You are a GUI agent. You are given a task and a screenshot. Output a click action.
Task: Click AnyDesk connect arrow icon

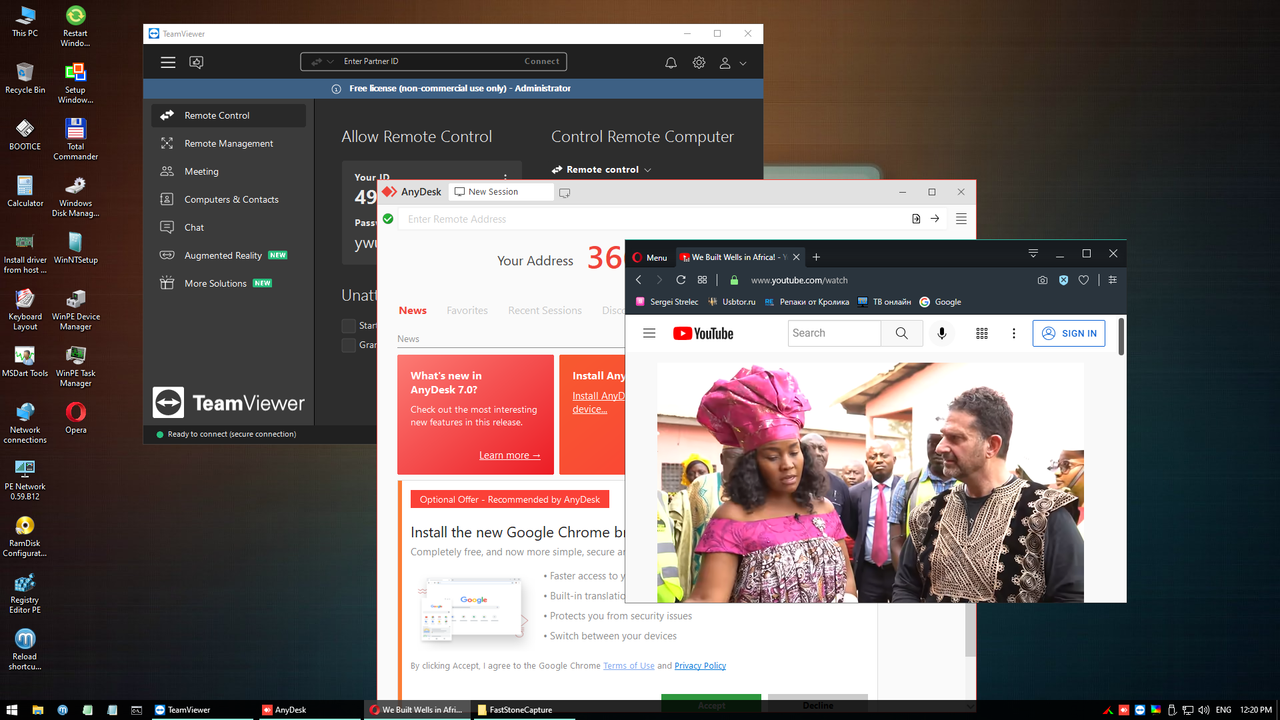[935, 218]
